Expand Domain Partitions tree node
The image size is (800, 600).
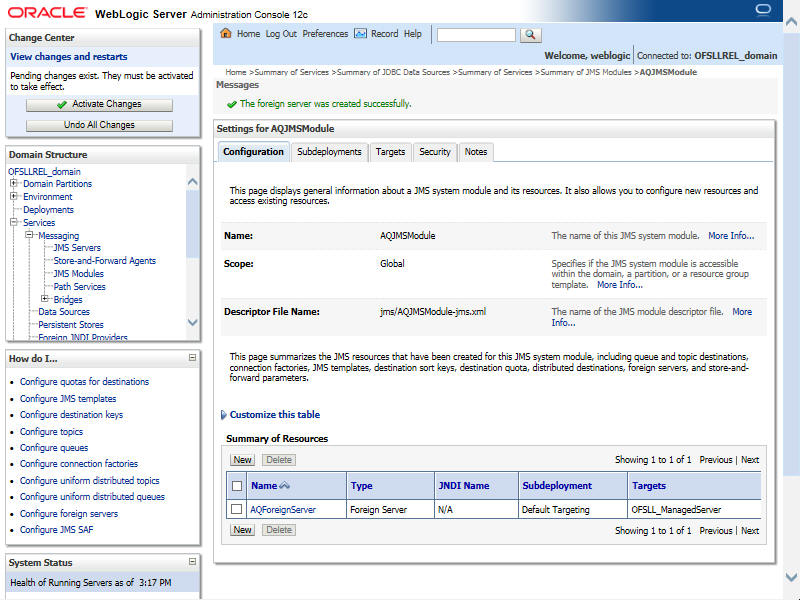pyautogui.click(x=14, y=183)
